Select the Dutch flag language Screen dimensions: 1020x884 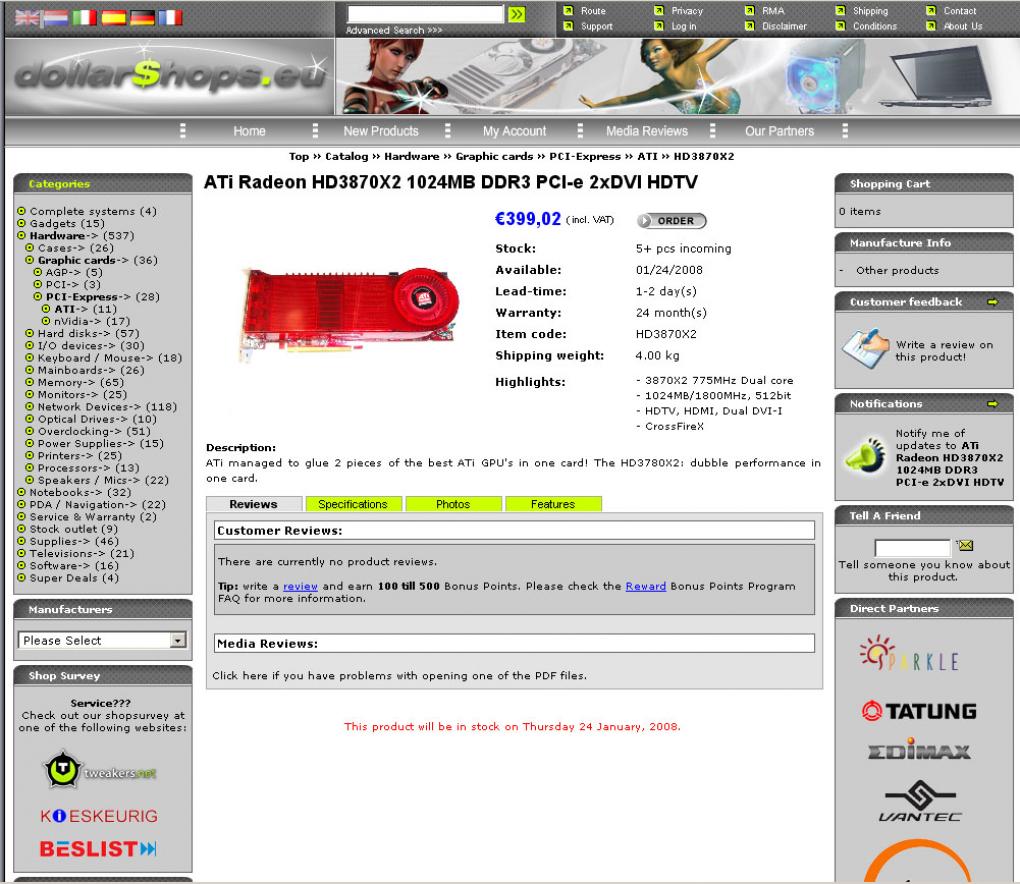click(56, 18)
